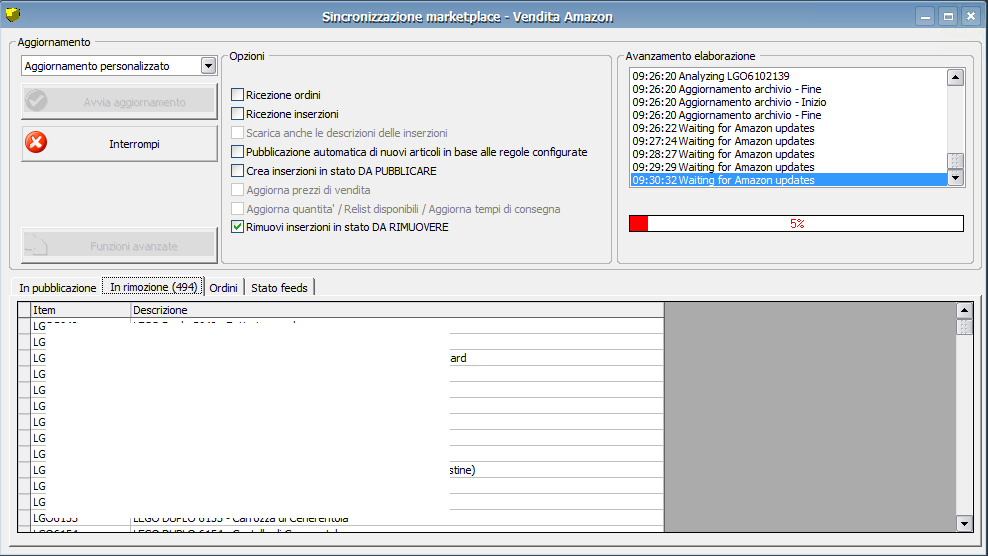Image resolution: width=988 pixels, height=556 pixels.
Task: Close the Sincronizzazione marketplace window
Action: [971, 16]
